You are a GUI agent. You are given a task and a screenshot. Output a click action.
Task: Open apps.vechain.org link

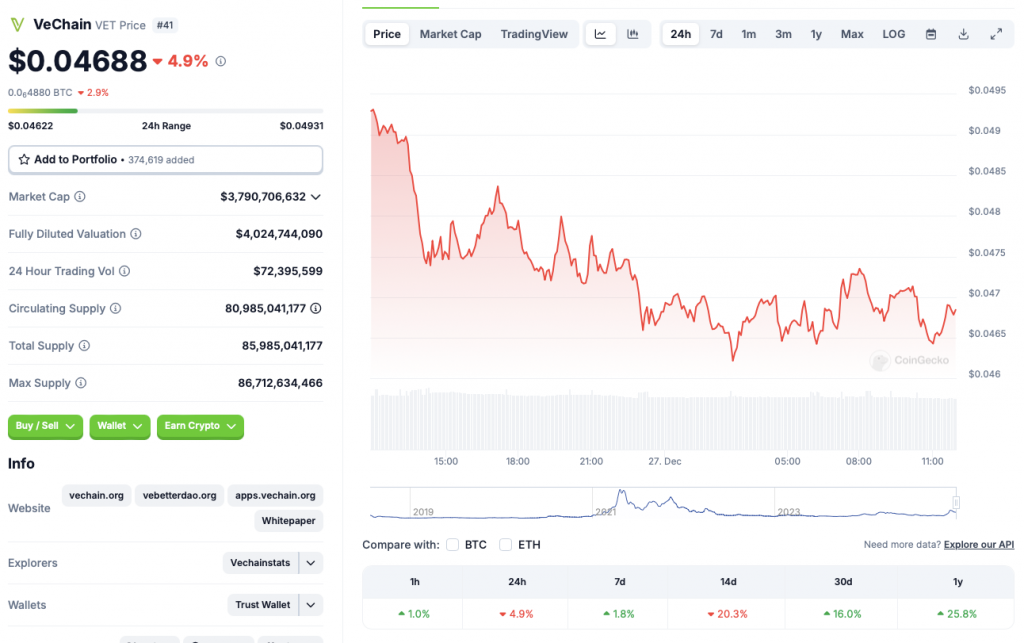(x=275, y=495)
